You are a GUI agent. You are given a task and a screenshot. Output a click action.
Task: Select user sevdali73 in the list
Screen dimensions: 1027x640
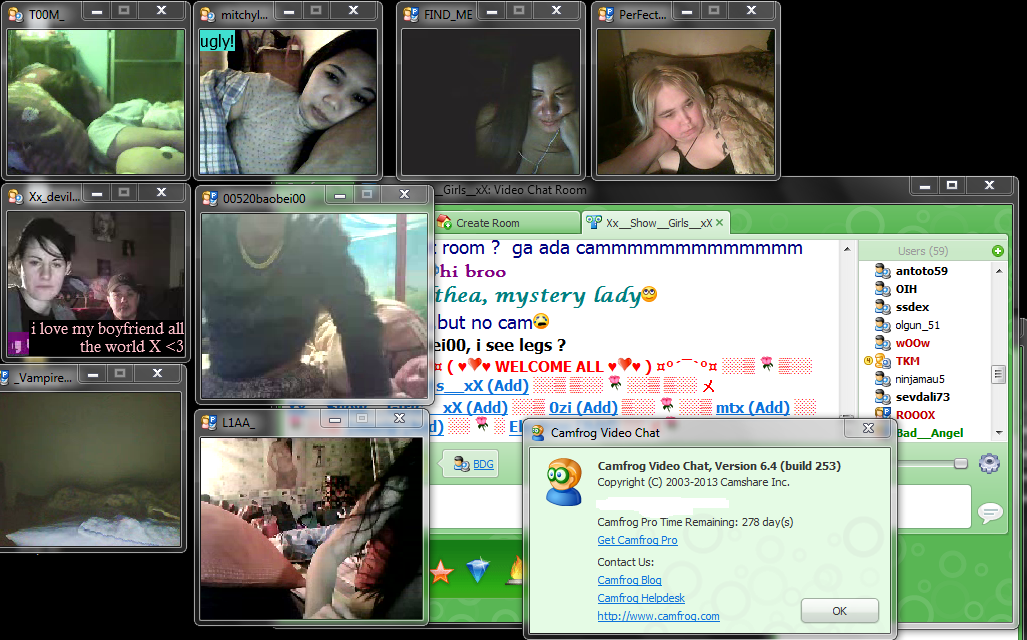(922, 396)
